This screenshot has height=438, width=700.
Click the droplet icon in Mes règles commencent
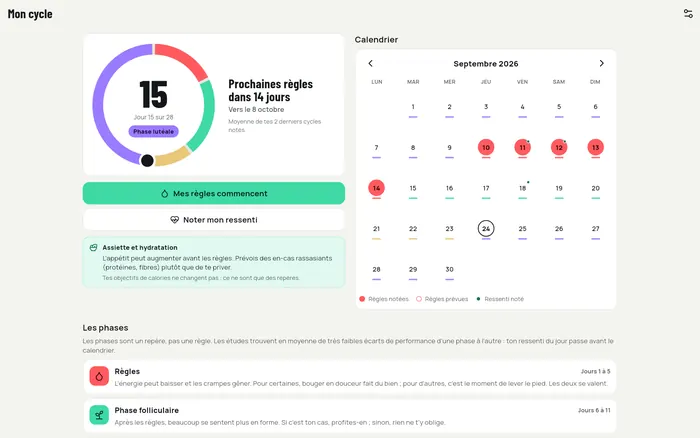click(x=165, y=194)
